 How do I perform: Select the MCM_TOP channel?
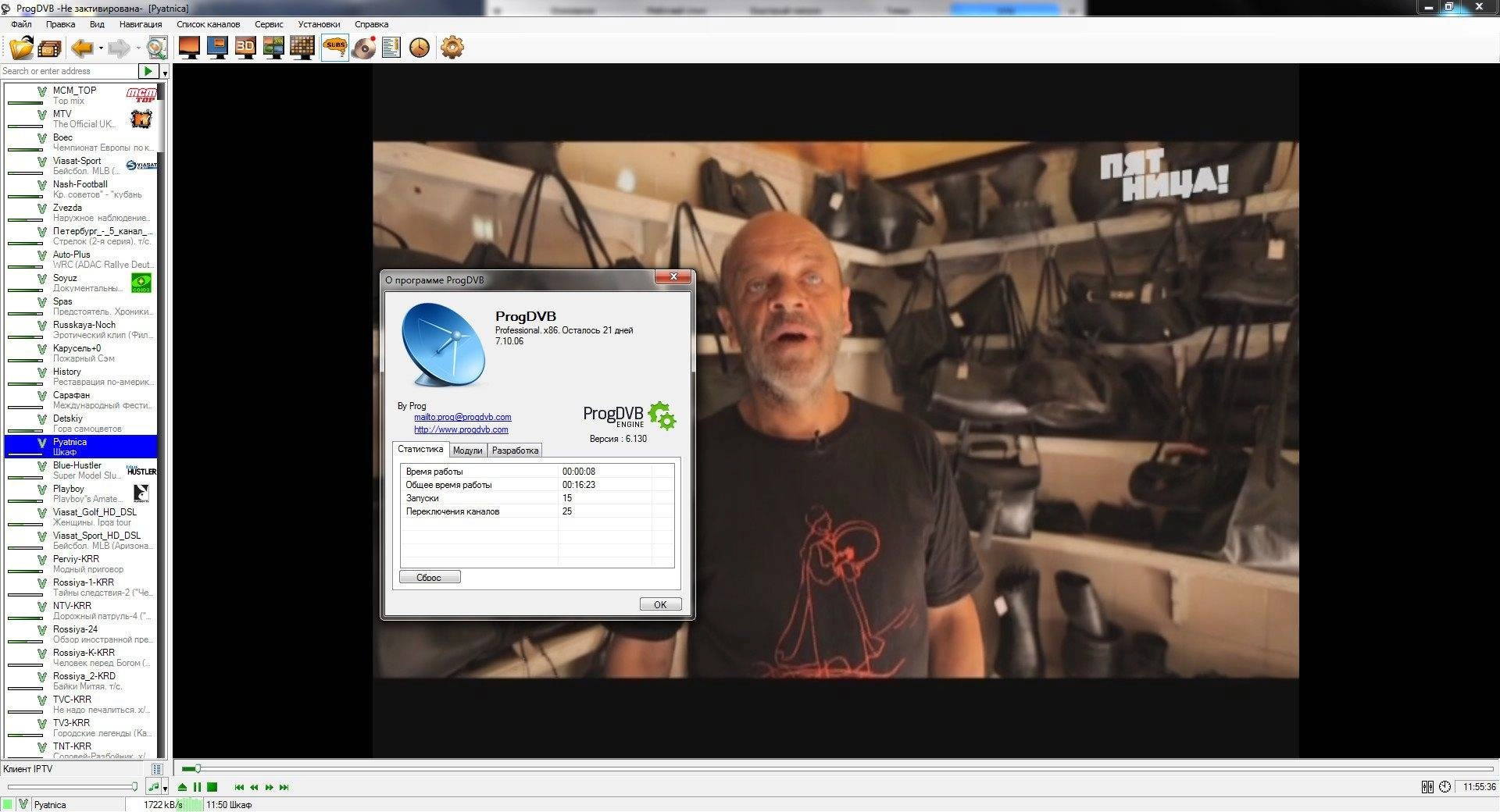(x=81, y=95)
